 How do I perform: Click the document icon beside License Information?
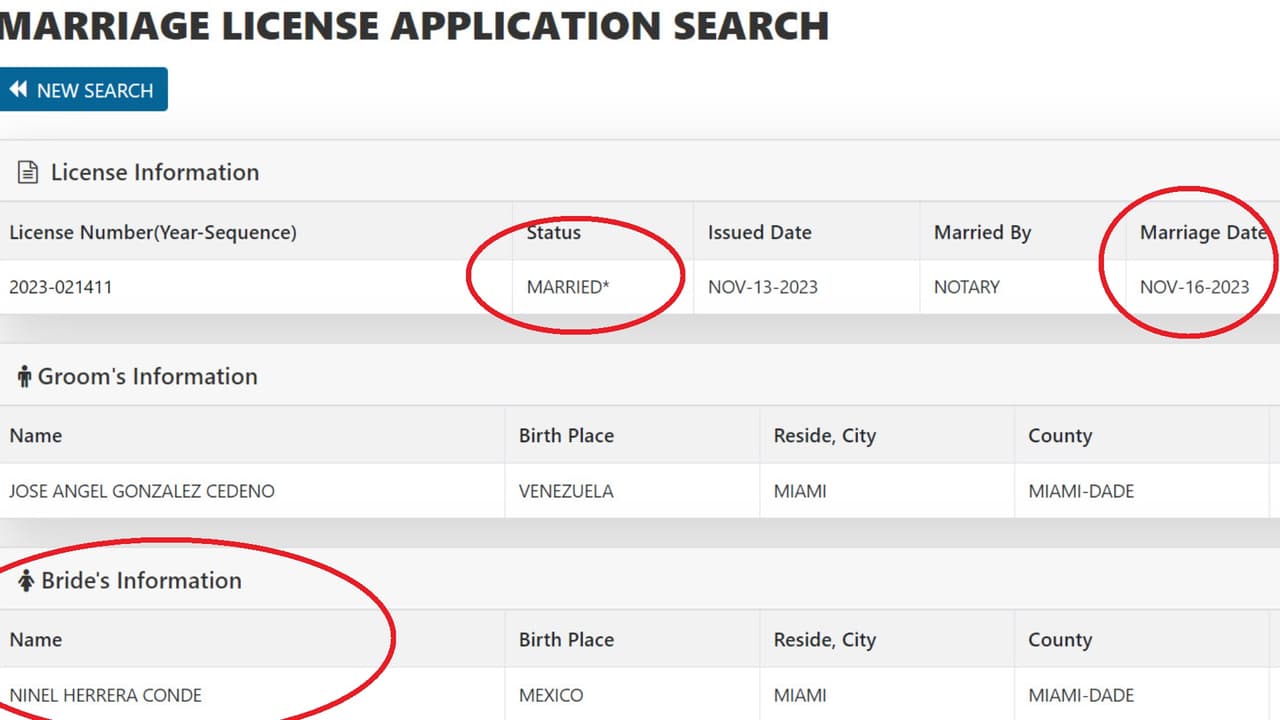[28, 172]
